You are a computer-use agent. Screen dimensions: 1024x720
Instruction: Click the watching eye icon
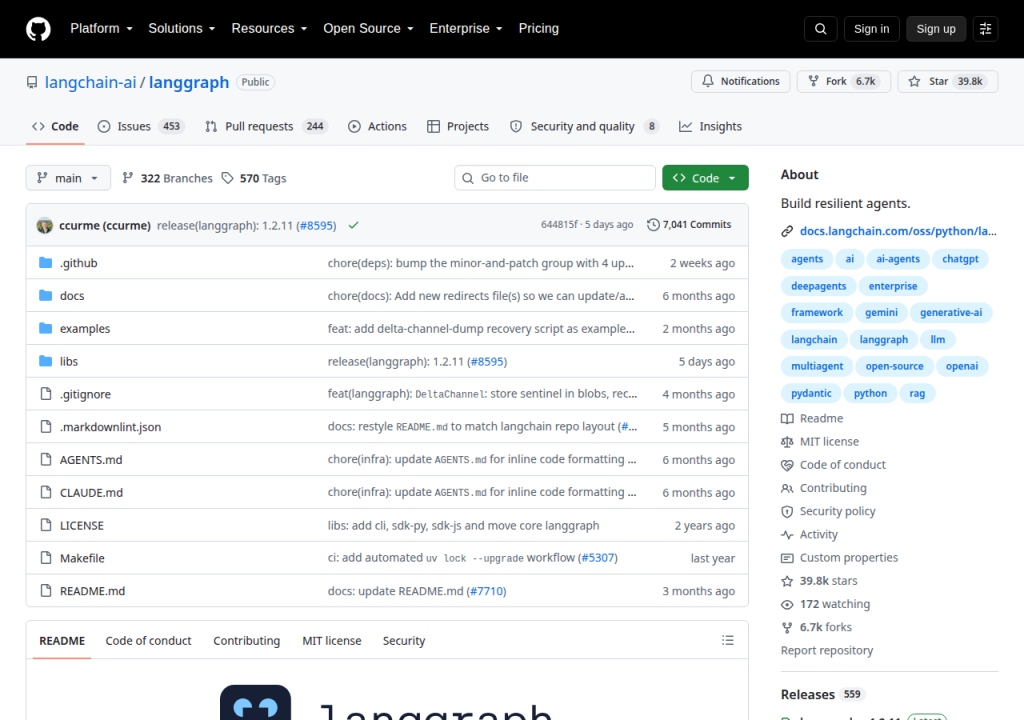pyautogui.click(x=787, y=605)
